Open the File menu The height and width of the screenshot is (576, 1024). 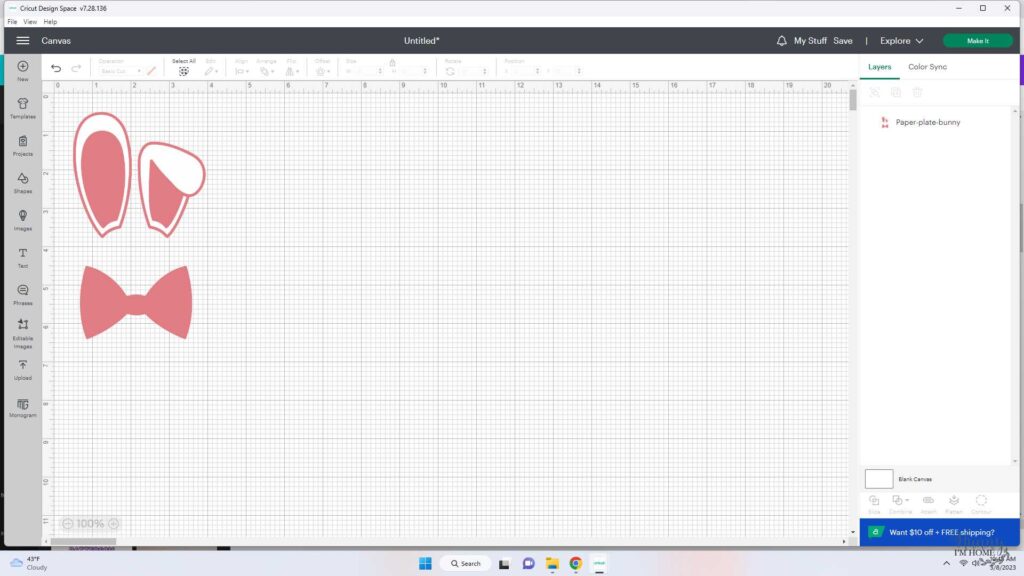pos(12,22)
